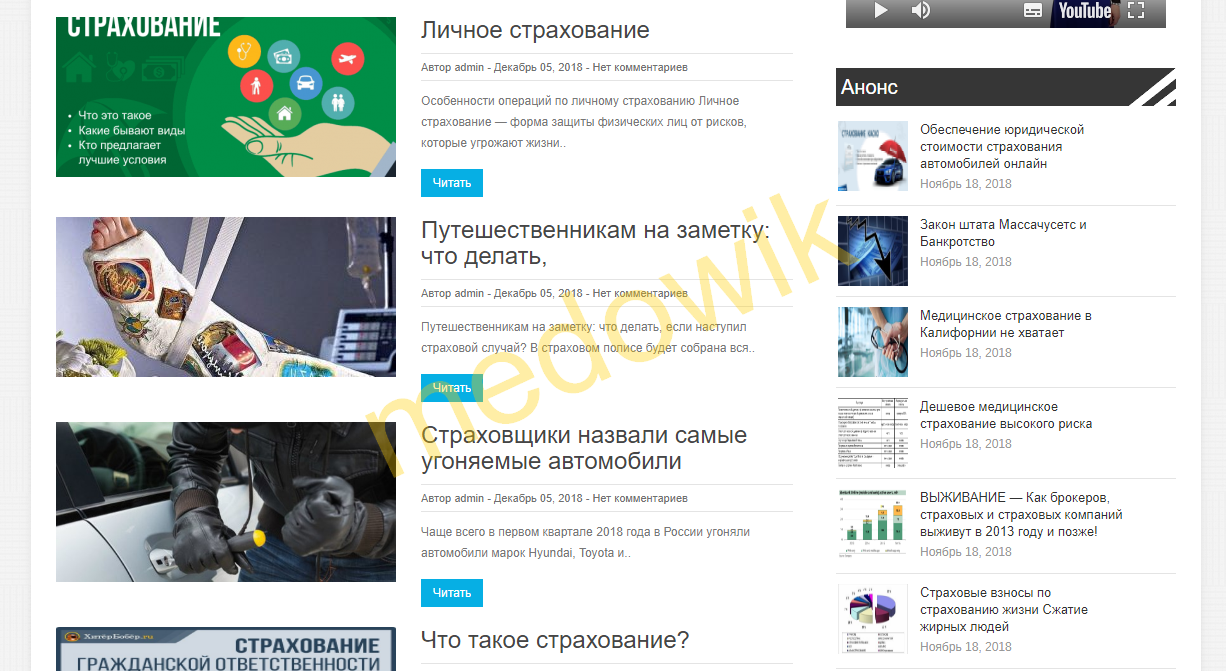
Task: Open the 'ВЫЖИВАНИЕ — Как брокеров' announcement
Action: click(1021, 514)
